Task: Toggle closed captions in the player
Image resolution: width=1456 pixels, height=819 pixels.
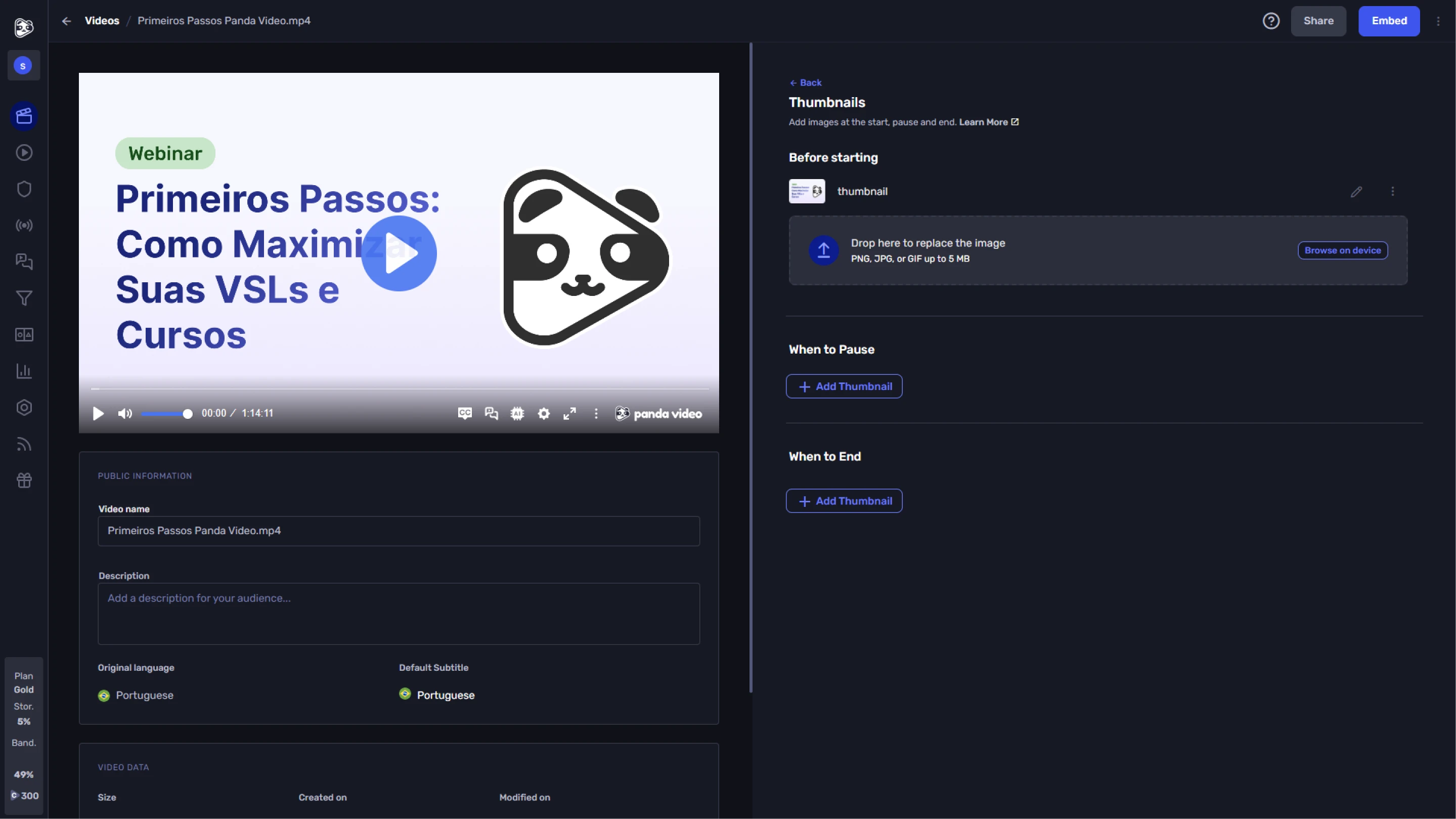Action: click(x=465, y=414)
